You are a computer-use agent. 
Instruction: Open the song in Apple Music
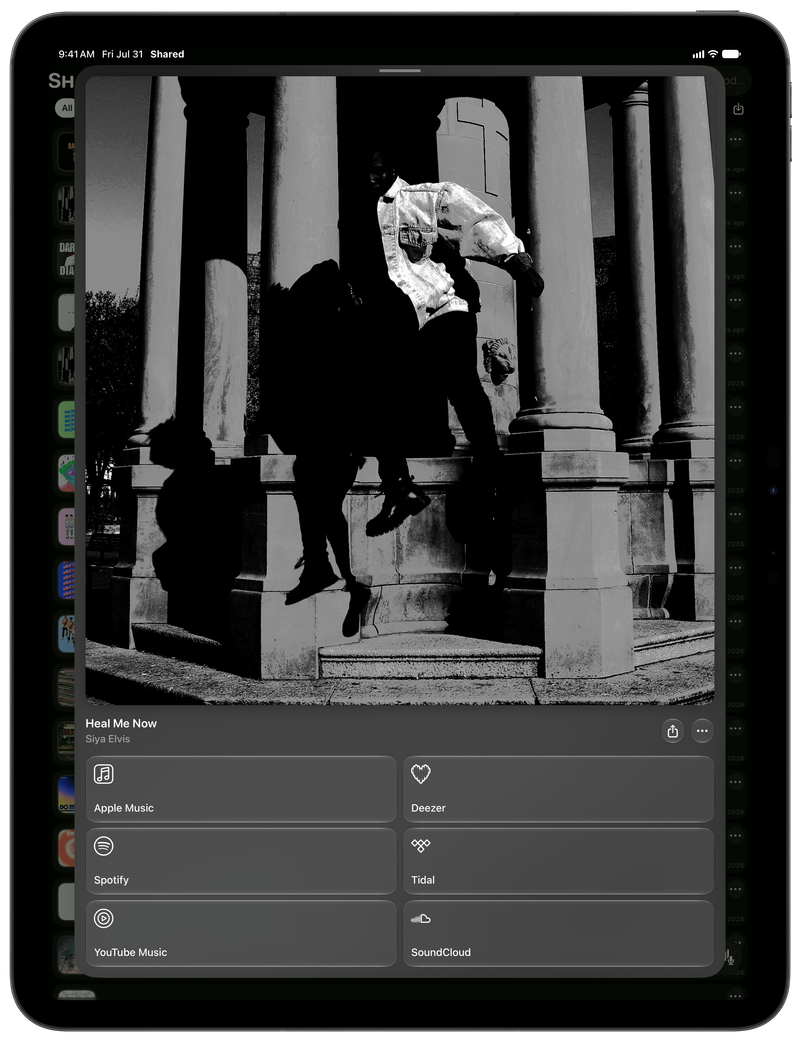[x=241, y=789]
